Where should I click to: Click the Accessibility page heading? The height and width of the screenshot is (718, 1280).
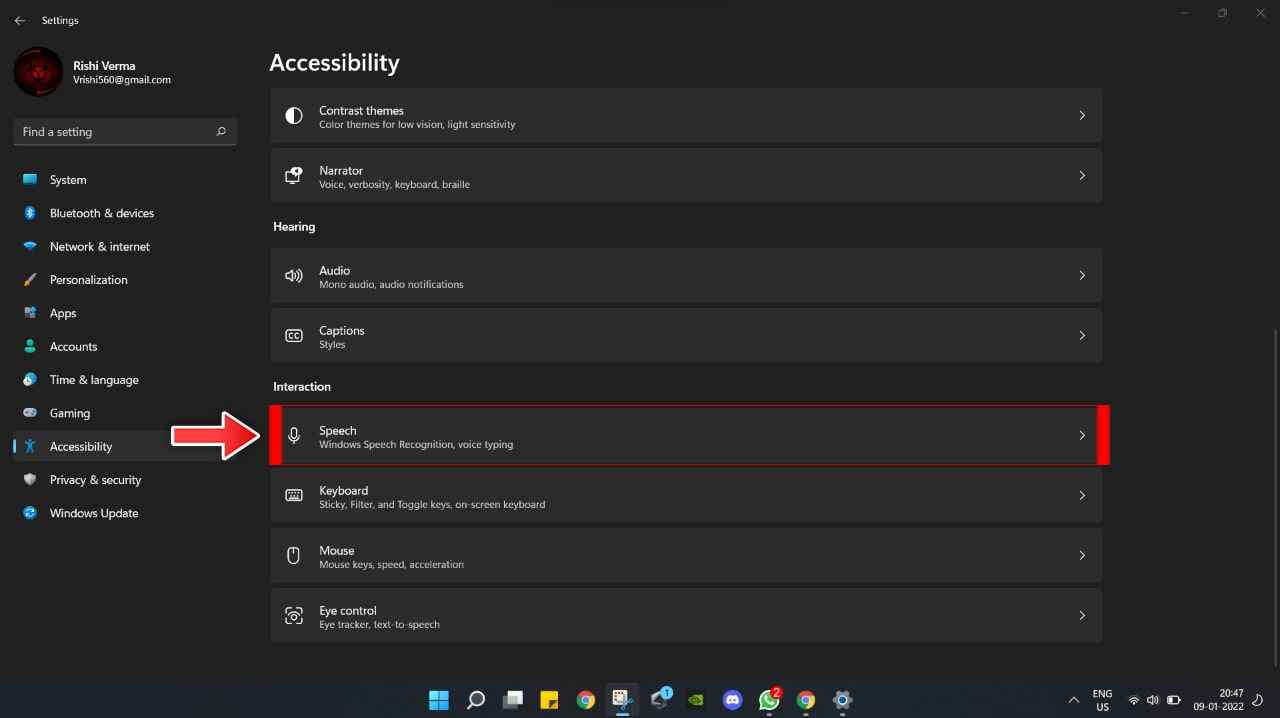[334, 63]
